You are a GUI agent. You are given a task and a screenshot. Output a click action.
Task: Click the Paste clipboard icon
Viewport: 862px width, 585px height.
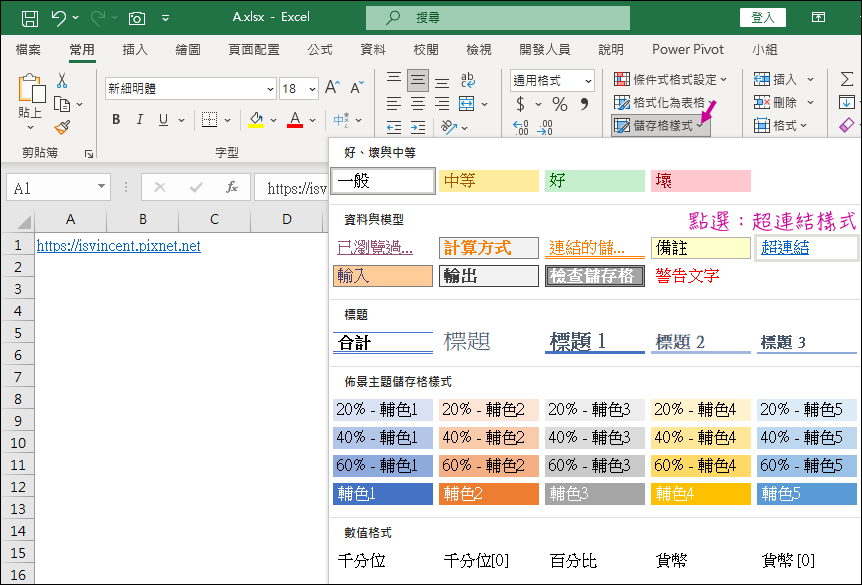[x=31, y=89]
